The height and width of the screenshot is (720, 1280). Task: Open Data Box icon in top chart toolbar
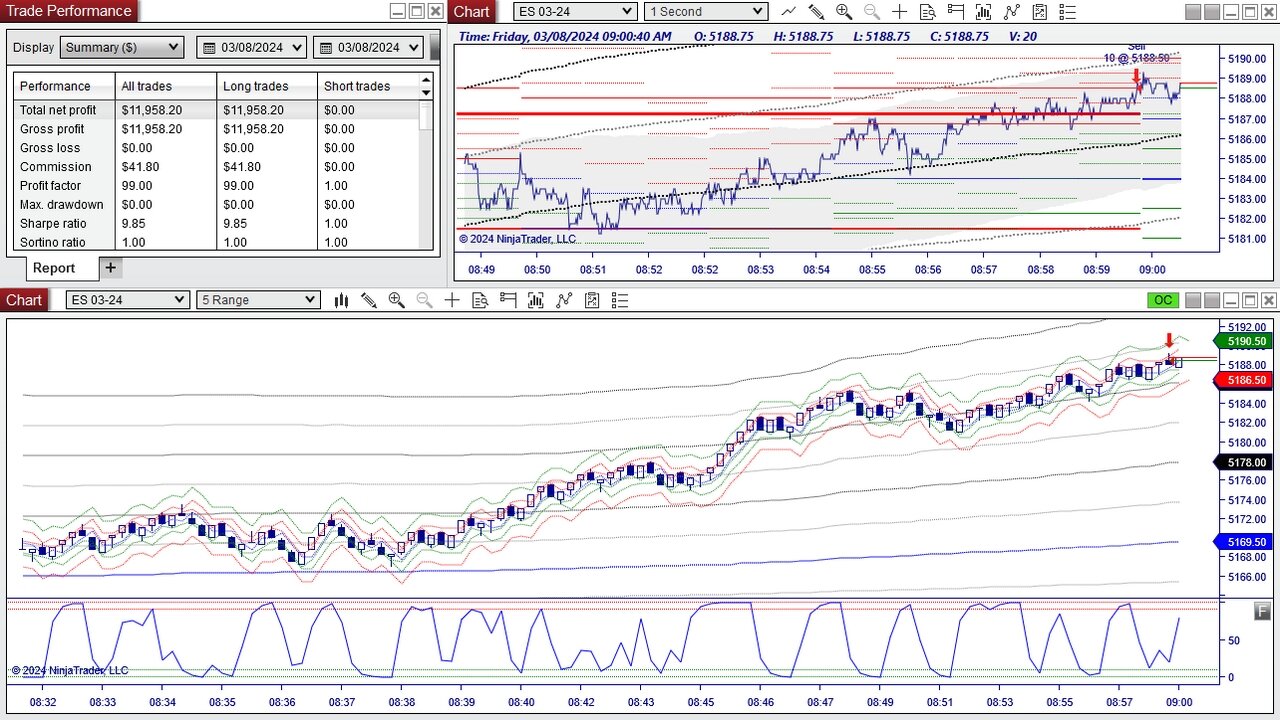(x=927, y=12)
